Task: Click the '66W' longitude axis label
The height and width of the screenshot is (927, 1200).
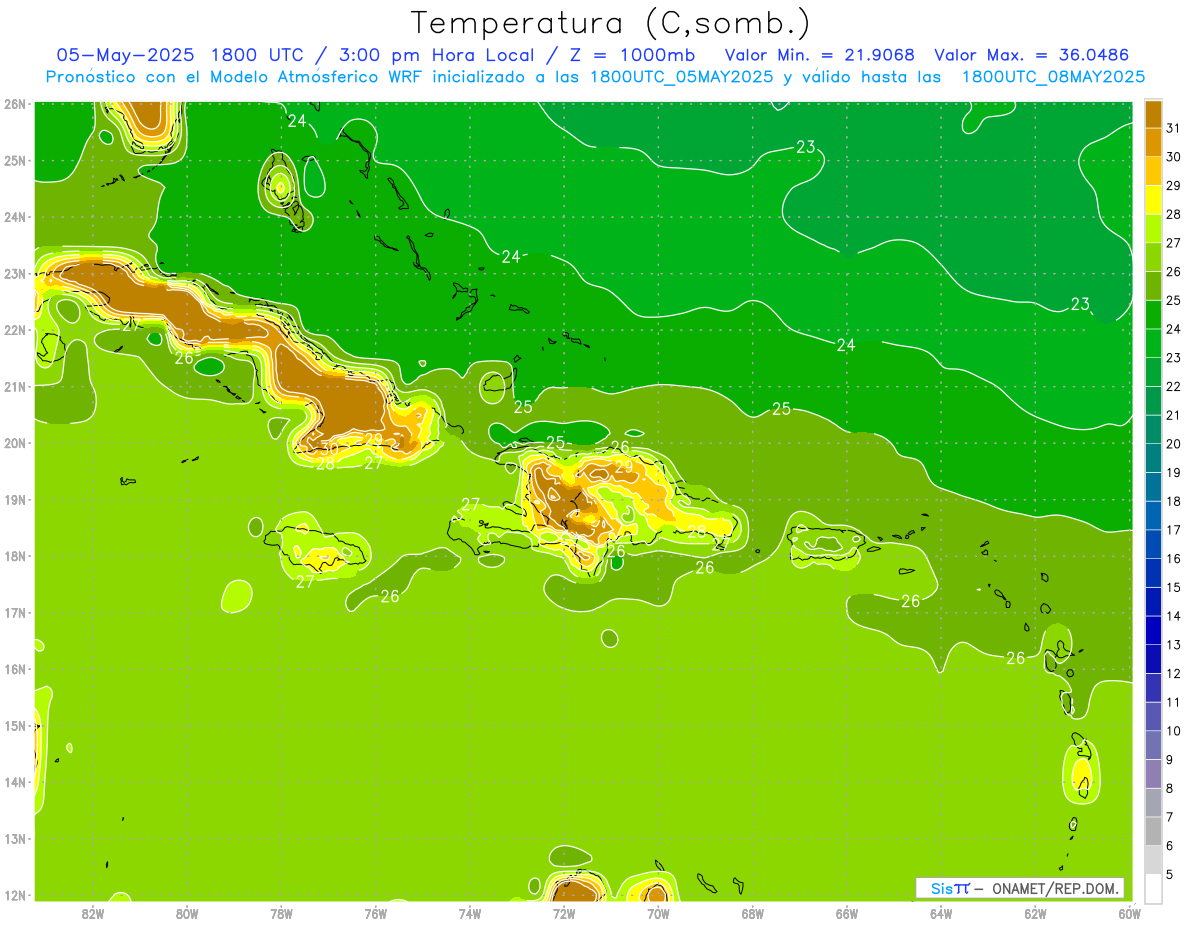Action: pos(847,913)
